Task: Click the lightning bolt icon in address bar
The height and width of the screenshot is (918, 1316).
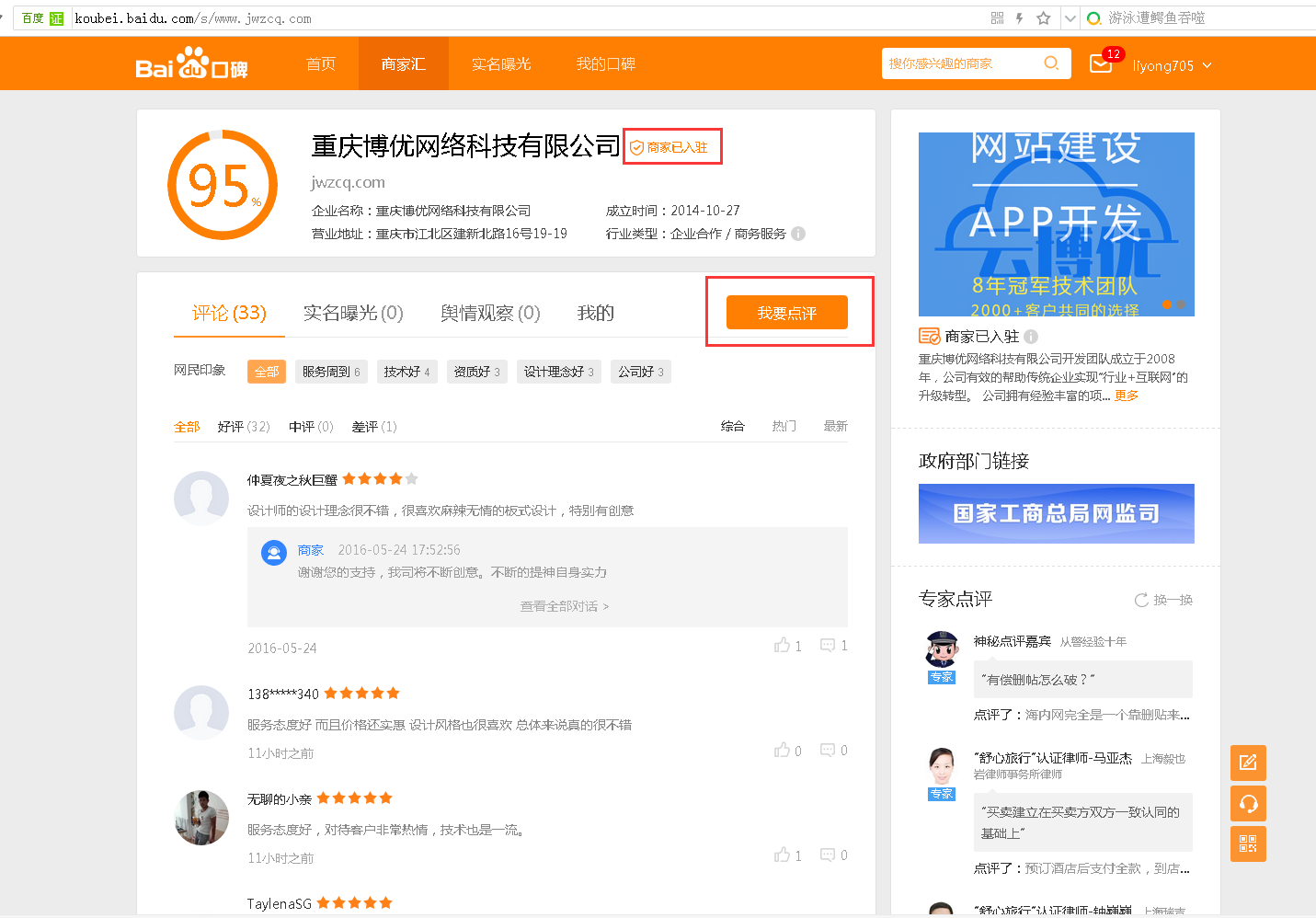Action: click(1019, 18)
